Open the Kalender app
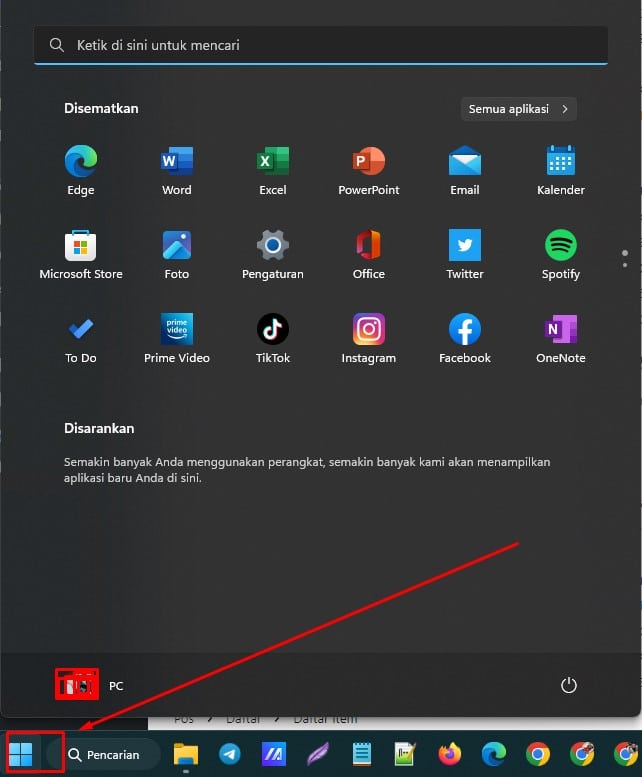 [x=561, y=170]
